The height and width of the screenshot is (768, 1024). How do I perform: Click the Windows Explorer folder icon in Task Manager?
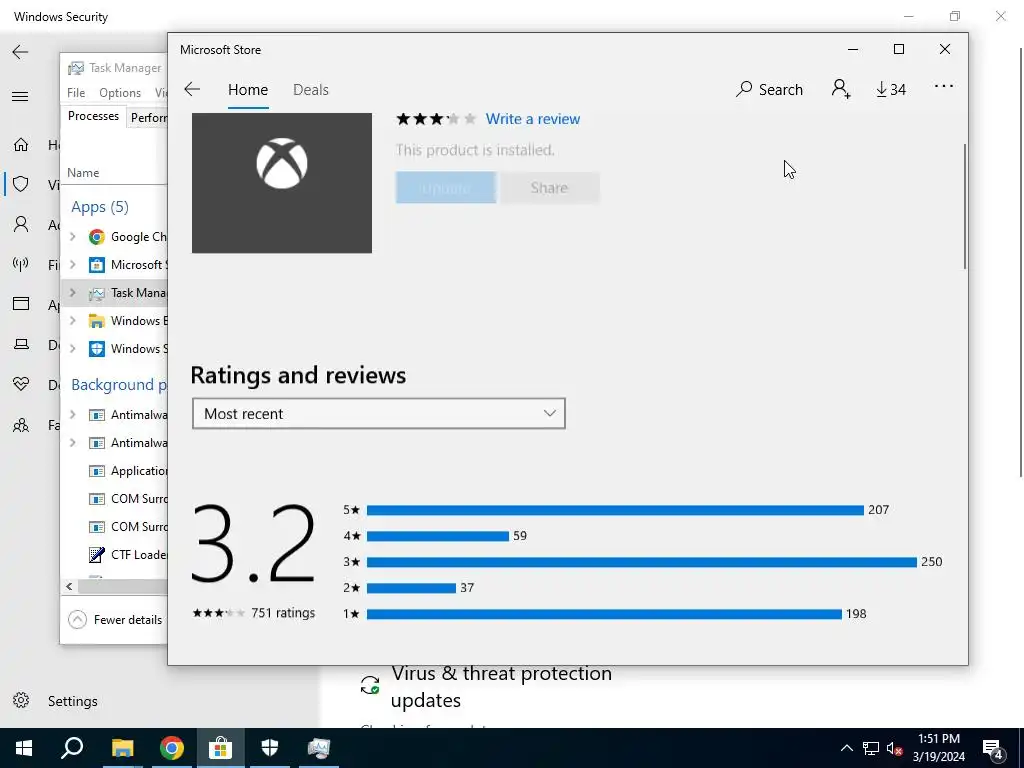(x=97, y=321)
